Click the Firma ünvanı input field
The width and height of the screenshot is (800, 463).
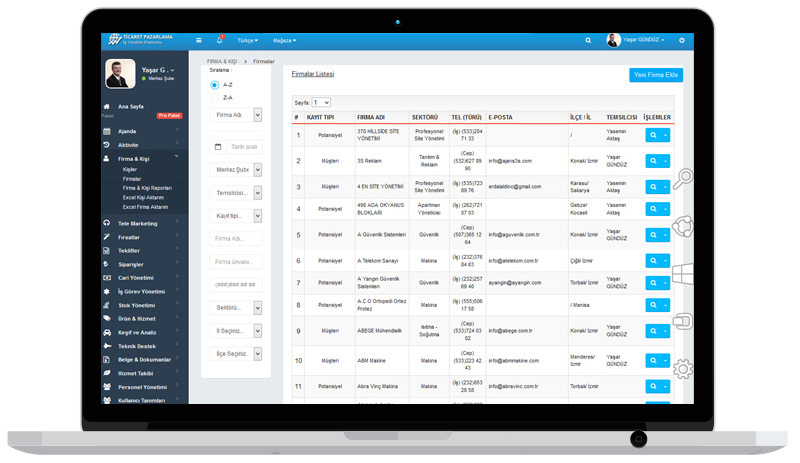(236, 262)
